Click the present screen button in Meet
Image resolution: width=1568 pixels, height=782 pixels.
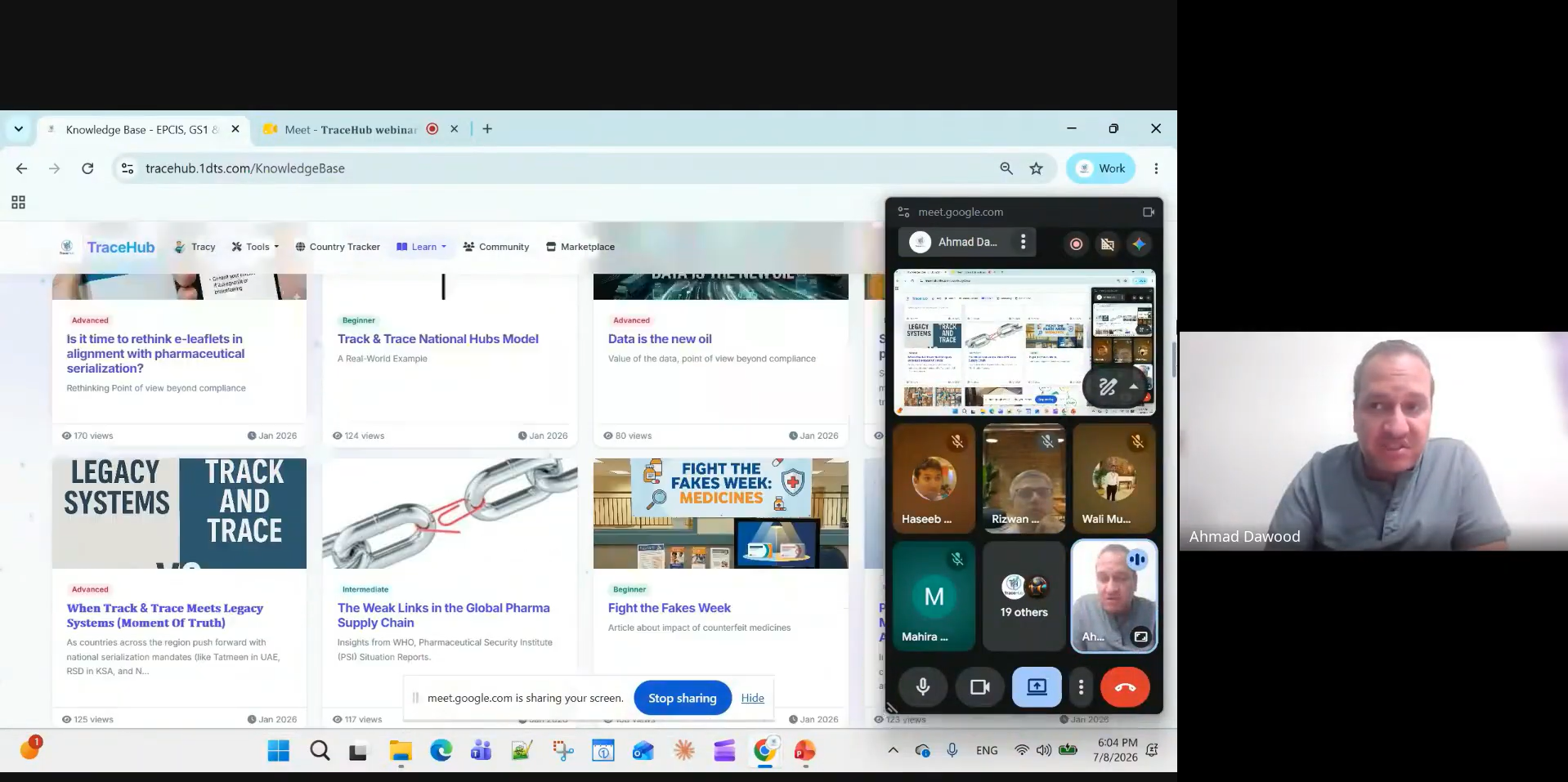pos(1037,687)
